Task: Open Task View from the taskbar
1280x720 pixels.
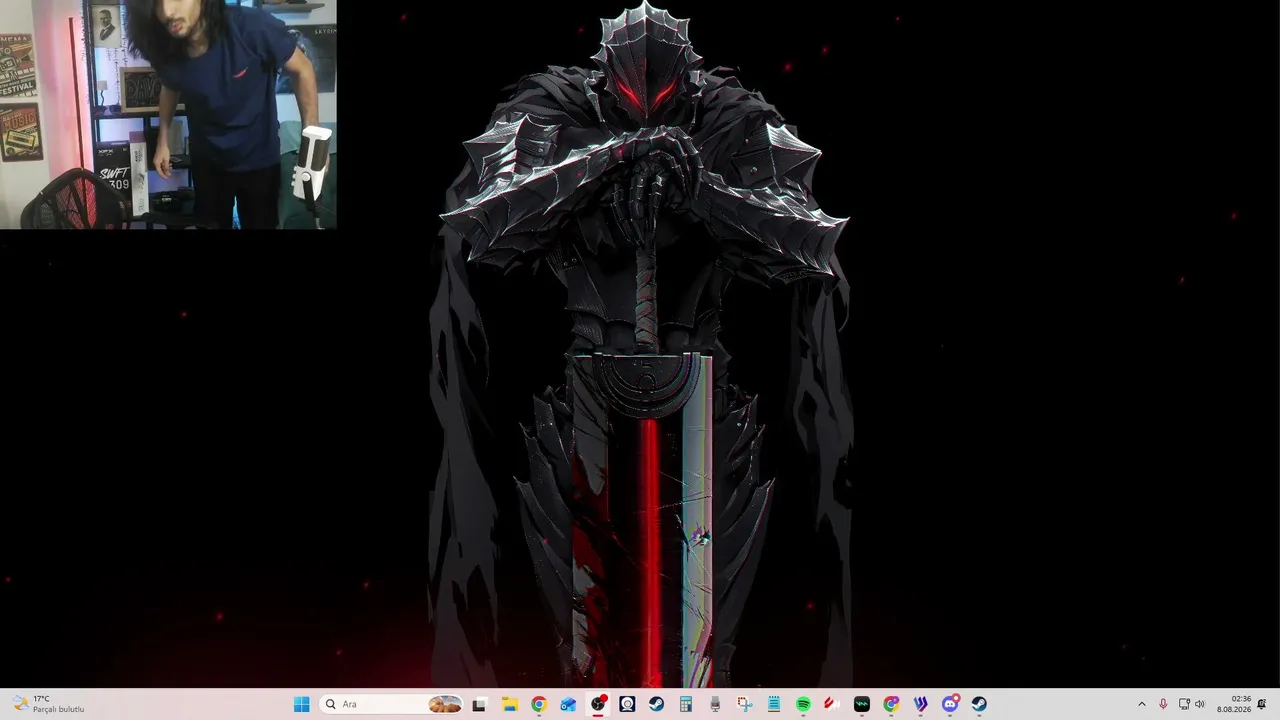Action: pos(479,704)
